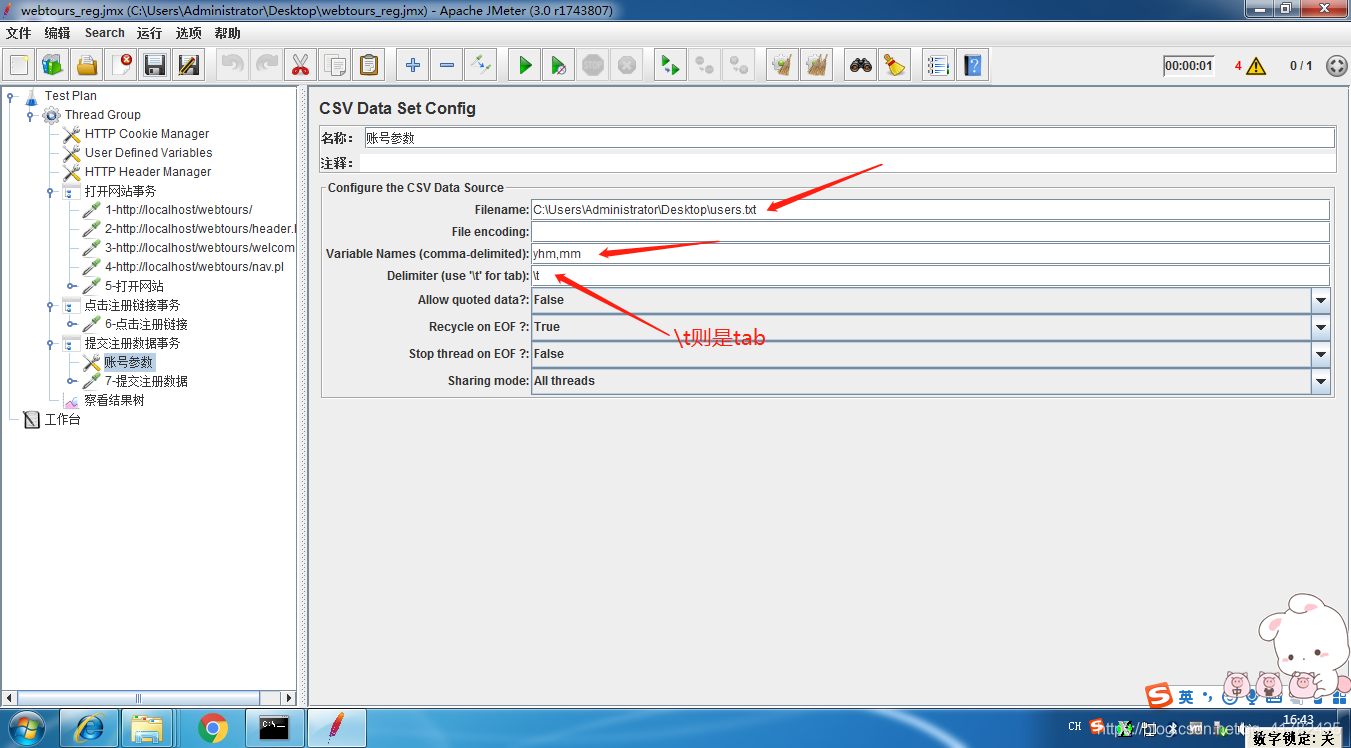Collapse the 打开网站事务 node

[x=50, y=192]
